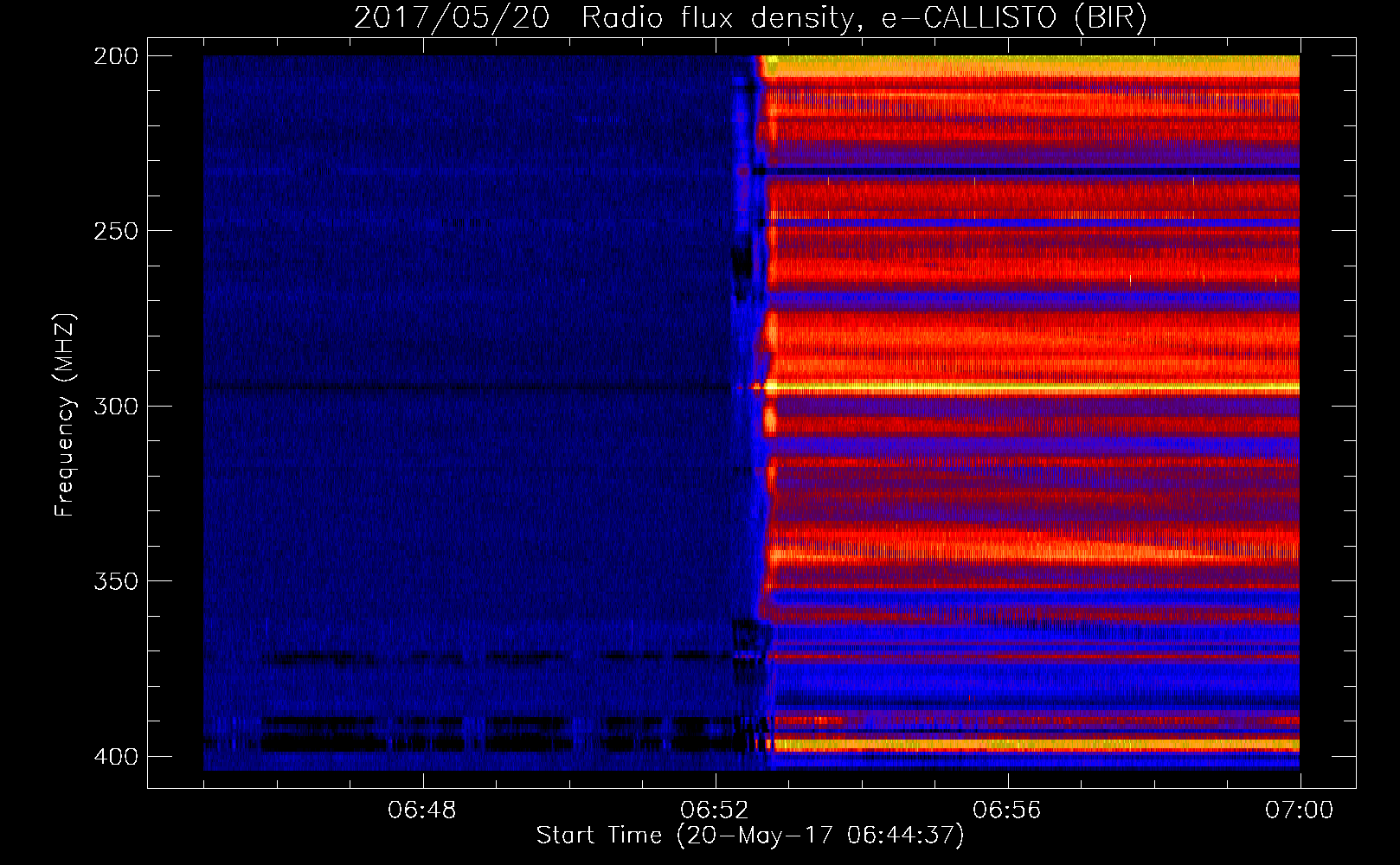
Task: Click the plot title '2017/05/20 Radio flux density, e-CALLISTO (BIR)'
Action: tap(750, 18)
